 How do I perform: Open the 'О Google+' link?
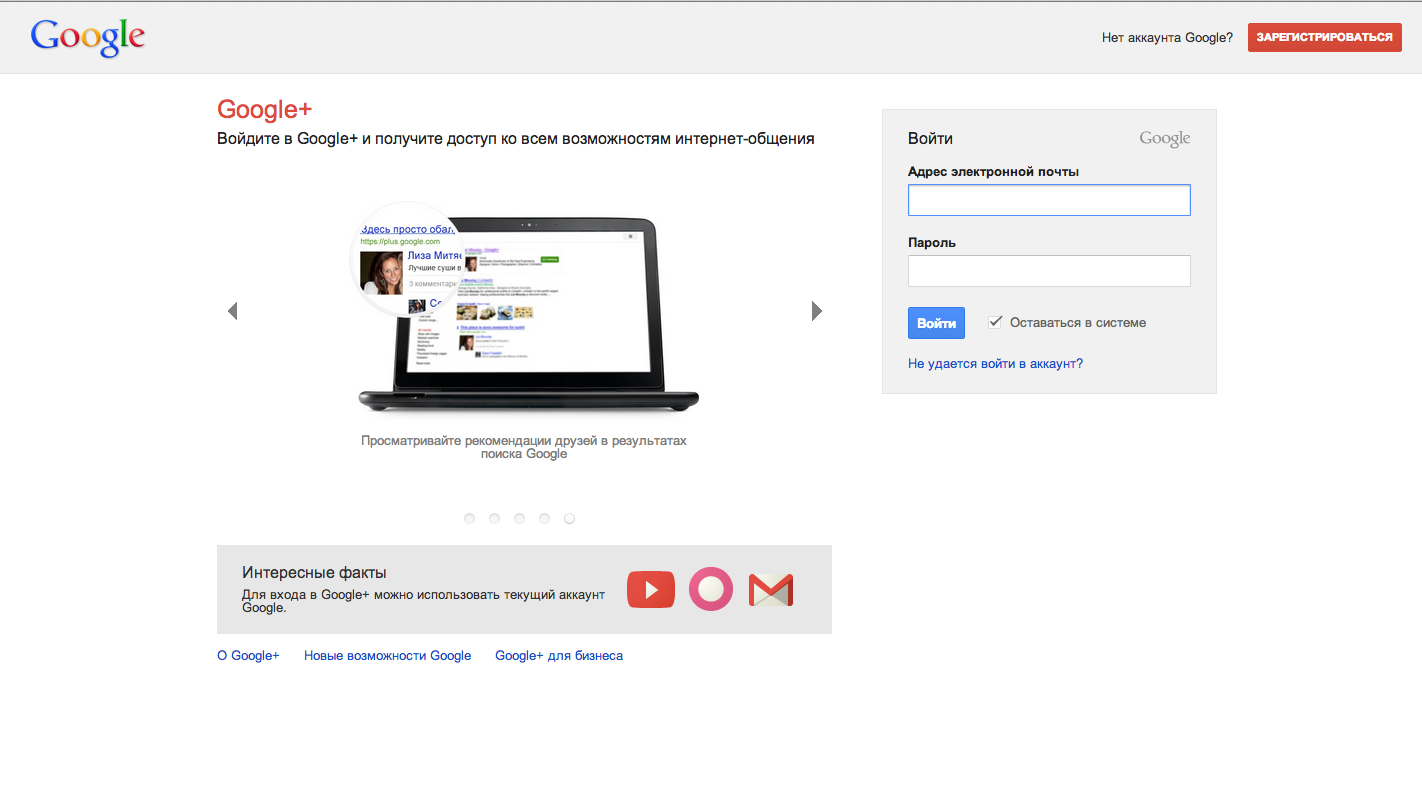(248, 656)
